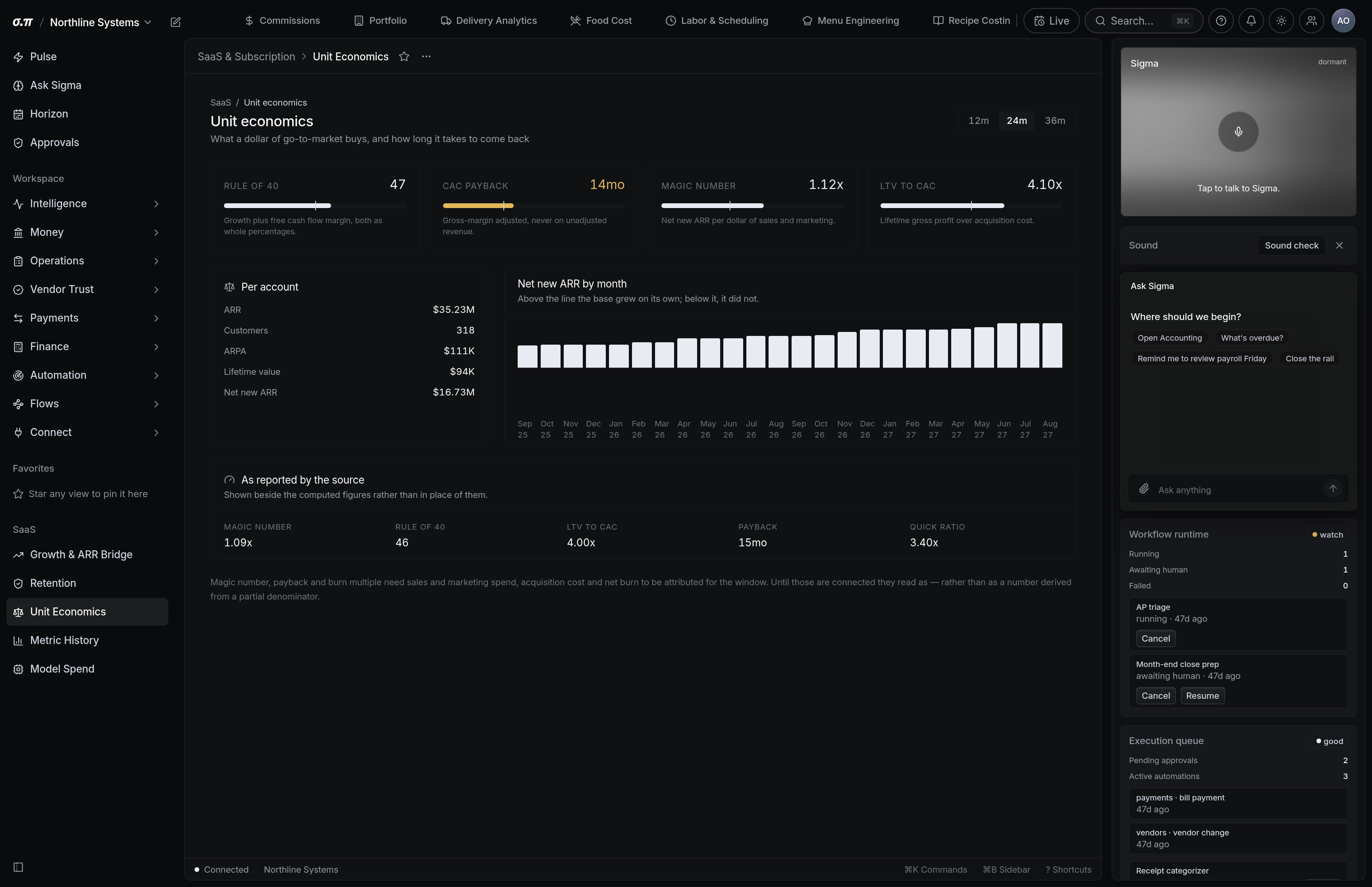Click the Search field
This screenshot has width=1372, height=887.
click(x=1143, y=21)
